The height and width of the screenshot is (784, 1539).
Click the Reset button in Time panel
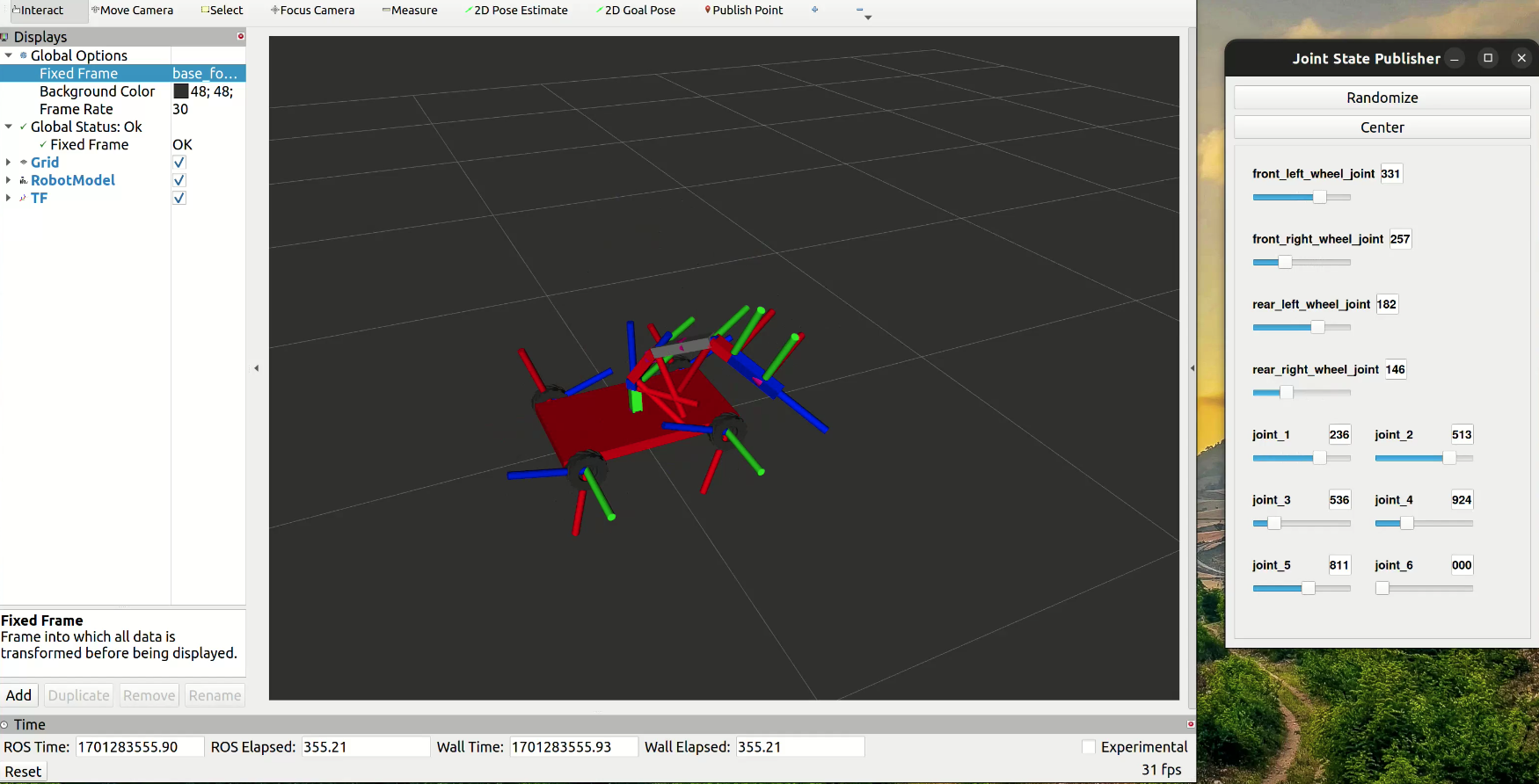pos(23,772)
